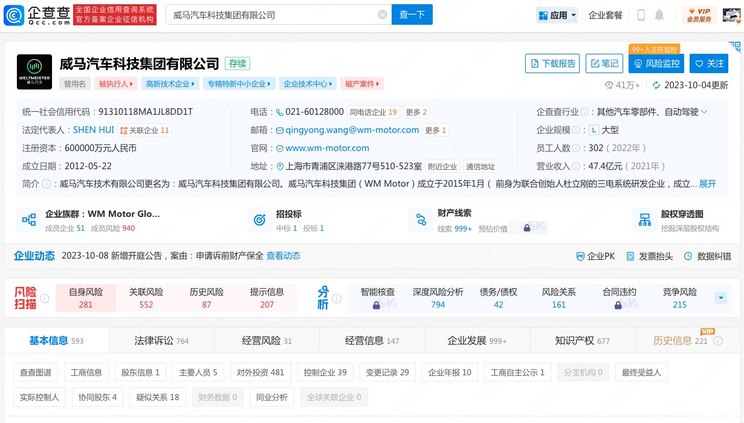Expand the risk analysis row arrow

[x=721, y=298]
